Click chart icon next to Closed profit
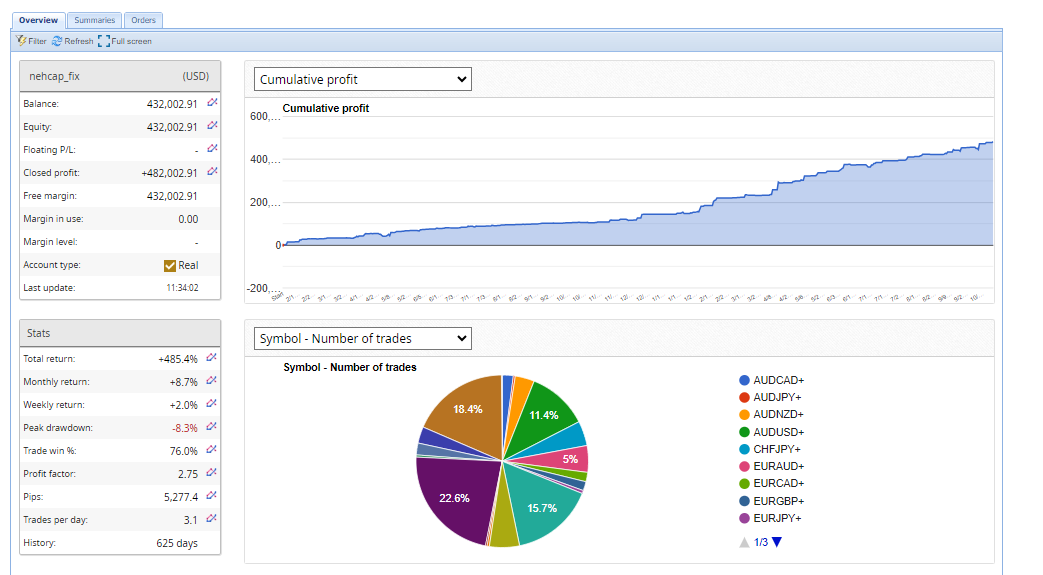This screenshot has height=575, width=1043. click(212, 172)
